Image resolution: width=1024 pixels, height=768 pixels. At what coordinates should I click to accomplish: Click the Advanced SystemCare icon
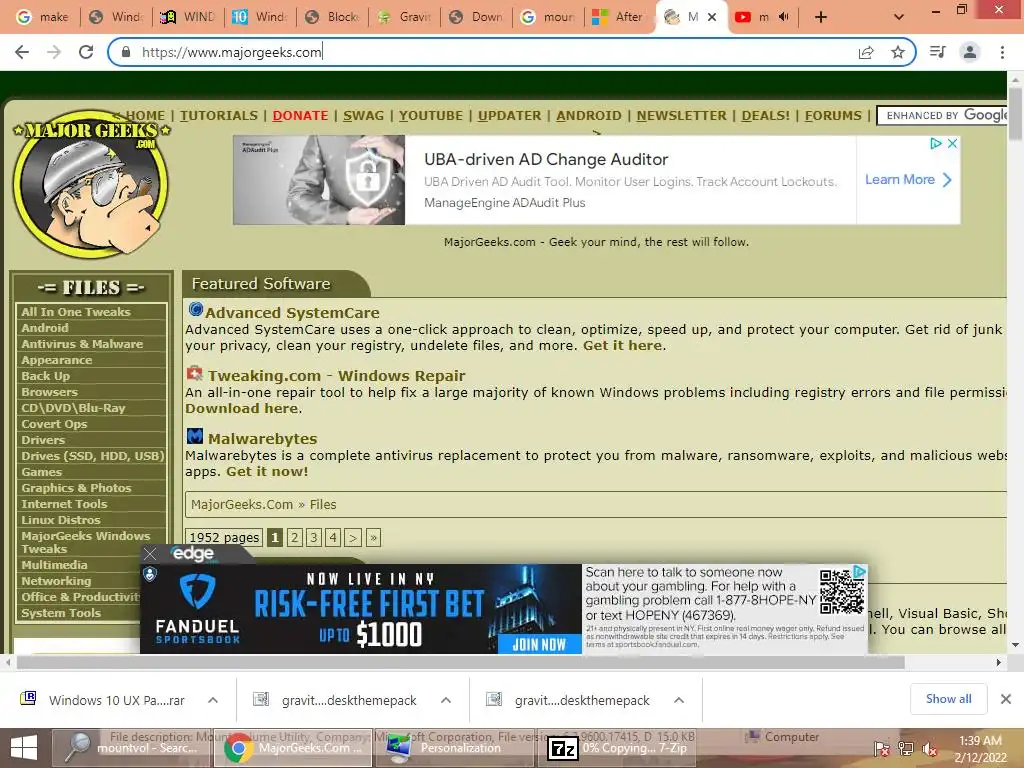(x=195, y=309)
